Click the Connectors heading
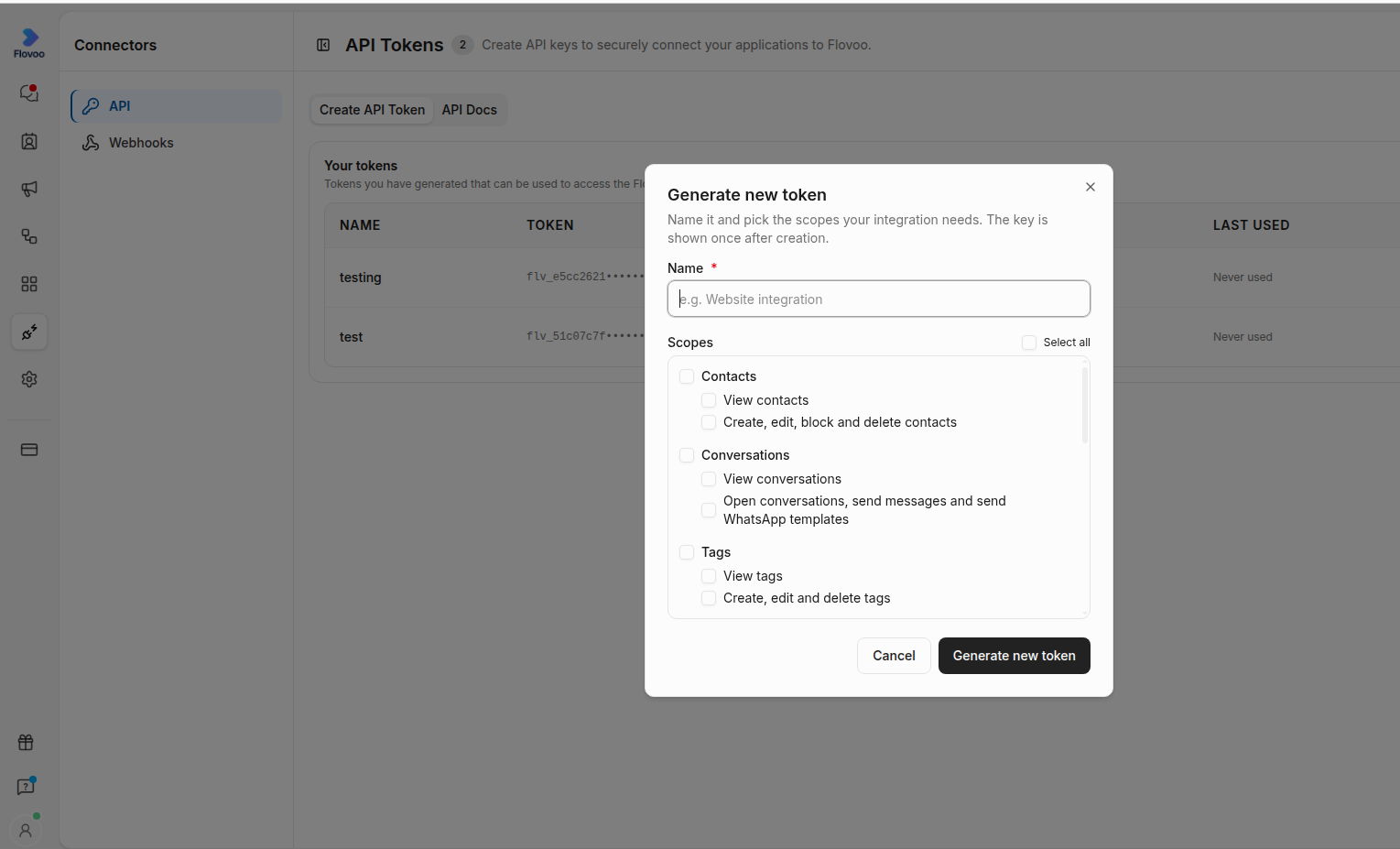 tap(115, 45)
